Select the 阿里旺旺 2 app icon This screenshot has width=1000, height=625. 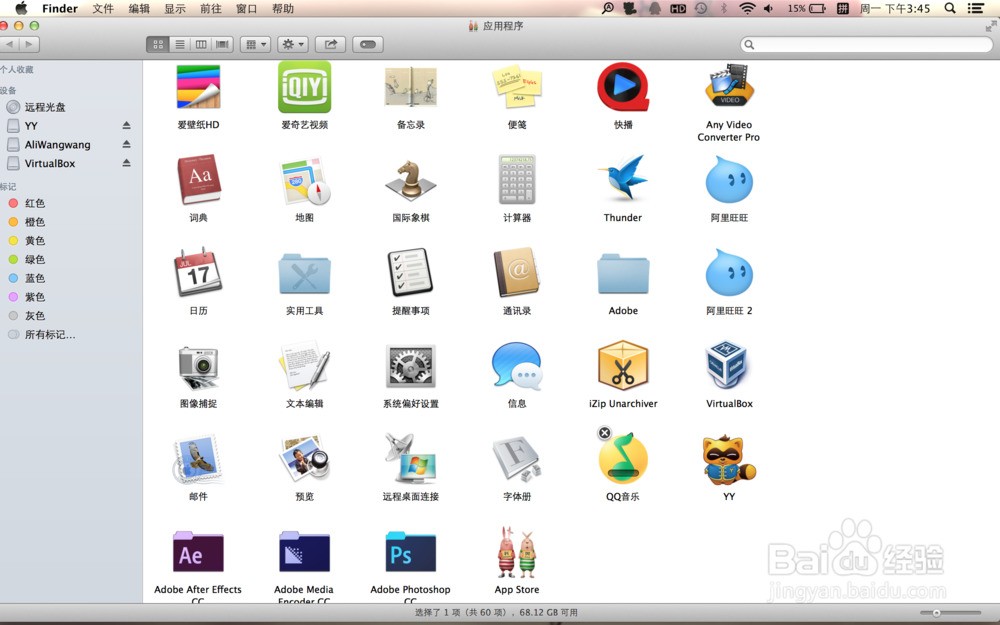[729, 274]
